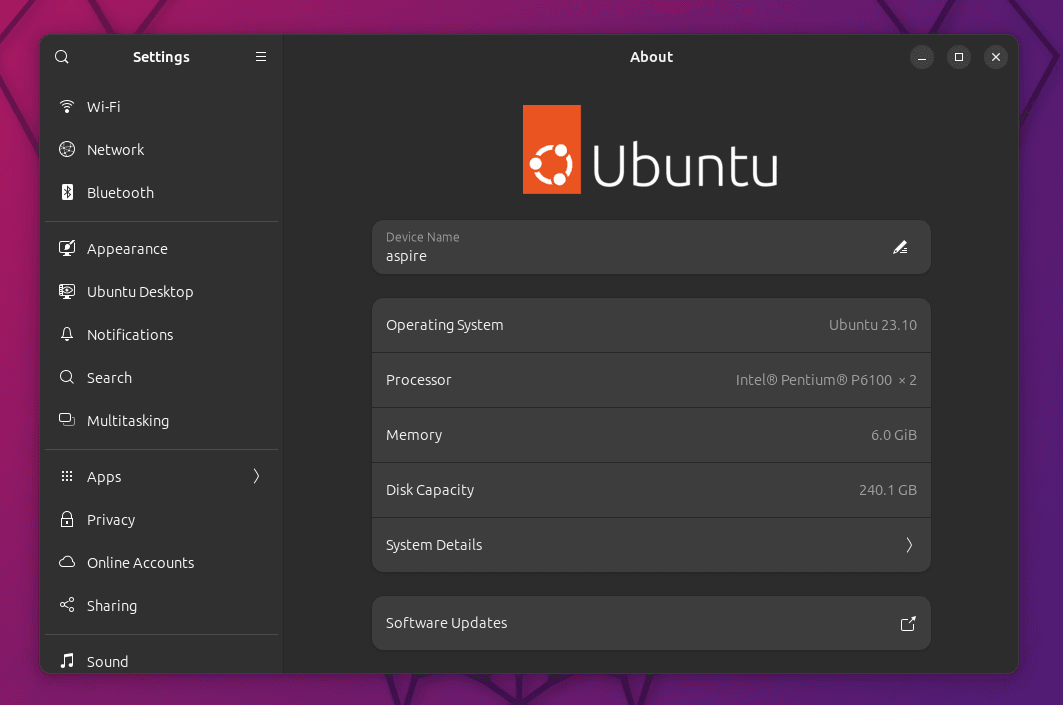Image resolution: width=1063 pixels, height=705 pixels.
Task: Click the Network globe icon
Action: pyautogui.click(x=66, y=149)
